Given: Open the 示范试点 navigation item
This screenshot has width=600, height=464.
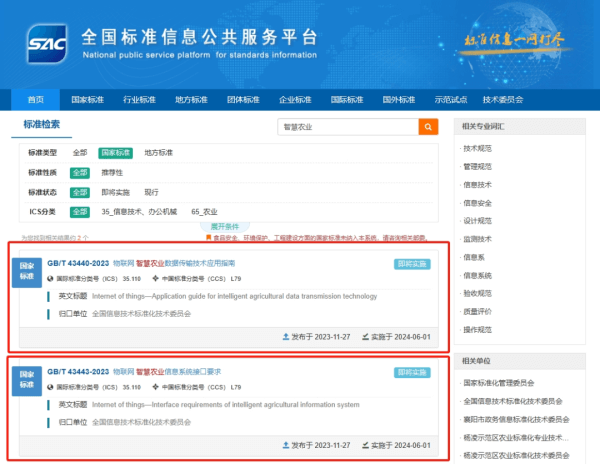Looking at the screenshot, I should coord(451,99).
